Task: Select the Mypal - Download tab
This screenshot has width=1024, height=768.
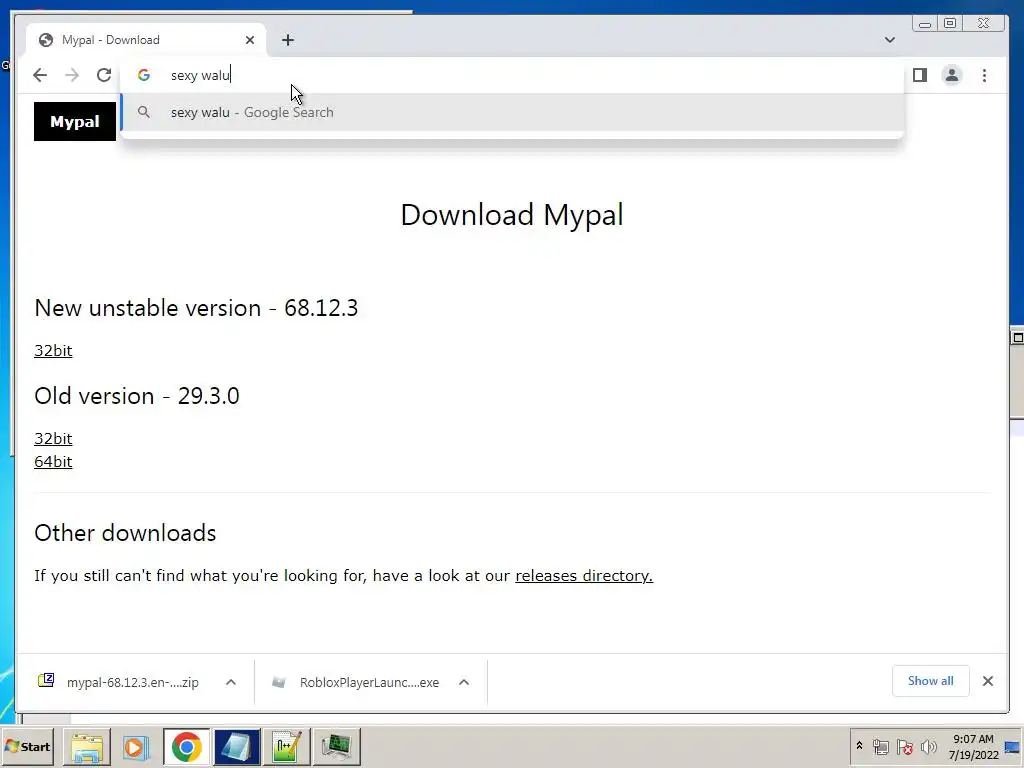Action: pyautogui.click(x=146, y=40)
